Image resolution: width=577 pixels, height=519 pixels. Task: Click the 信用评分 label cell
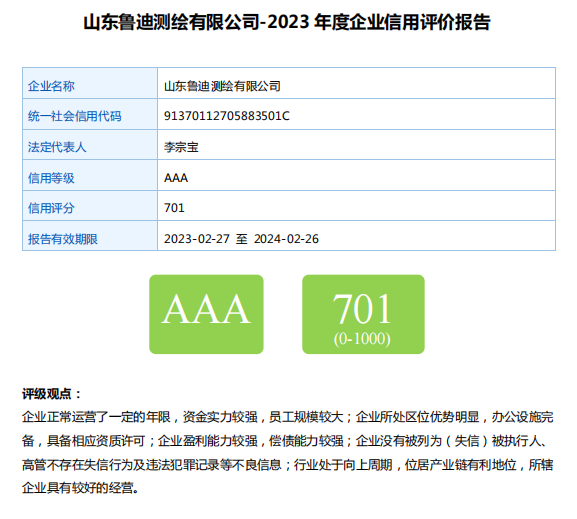(x=90, y=206)
